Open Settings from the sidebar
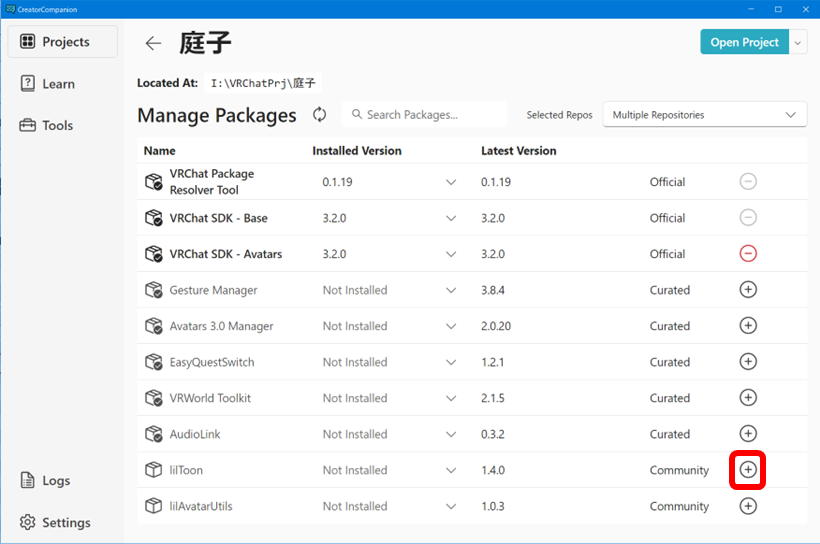Viewport: 820px width, 544px height. (66, 522)
